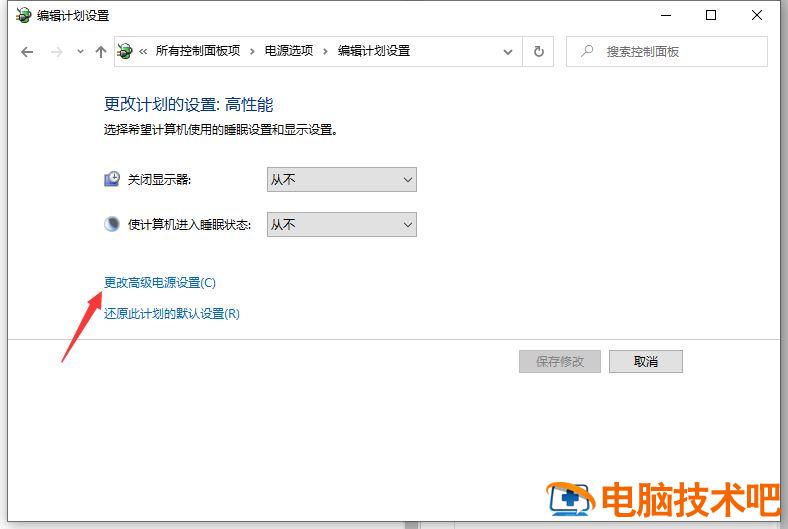Viewport: 788px width, 529px height.
Task: Click the 搜索控制面板 search field
Action: point(667,51)
